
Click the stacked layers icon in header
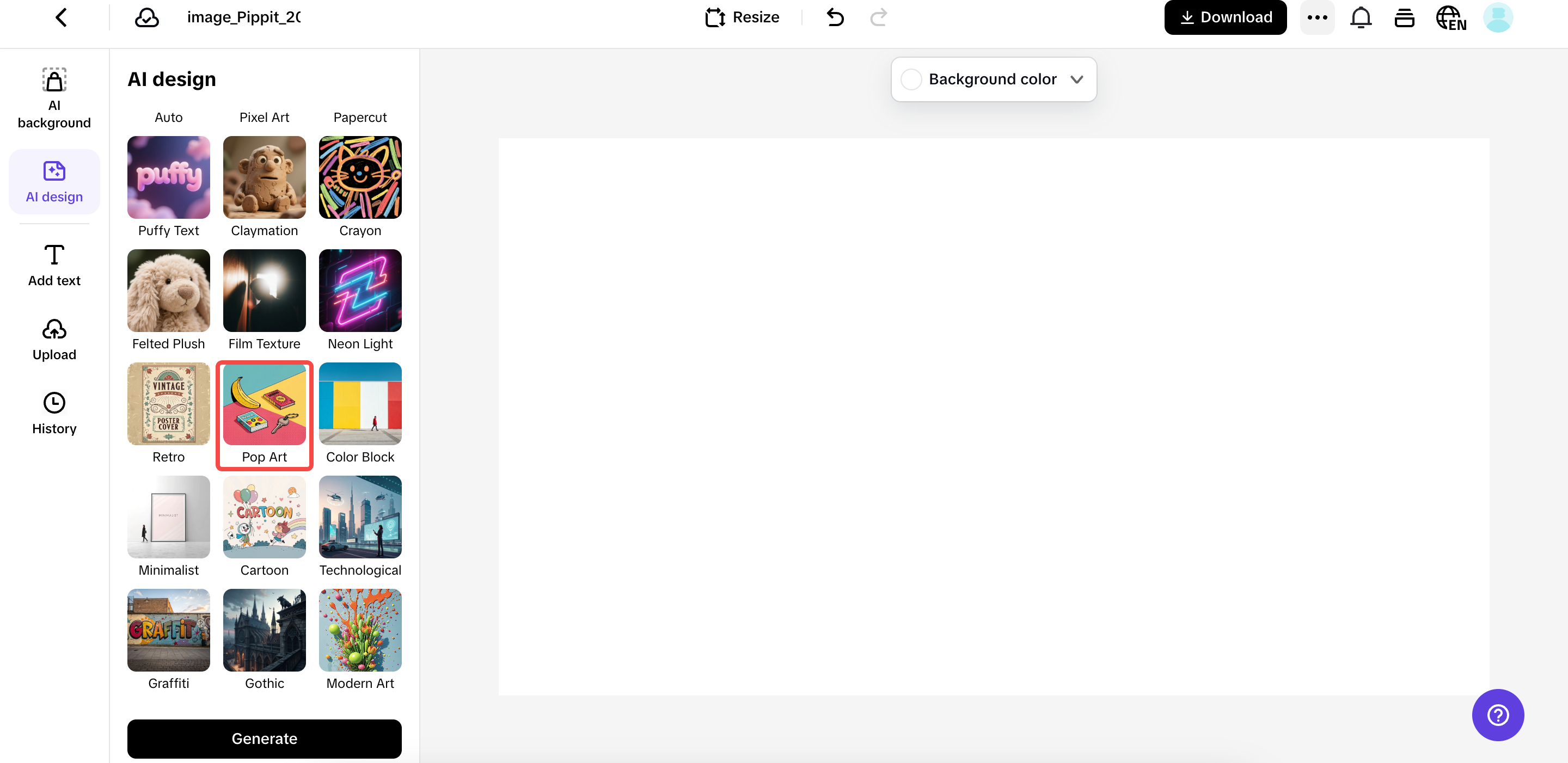coord(1404,17)
